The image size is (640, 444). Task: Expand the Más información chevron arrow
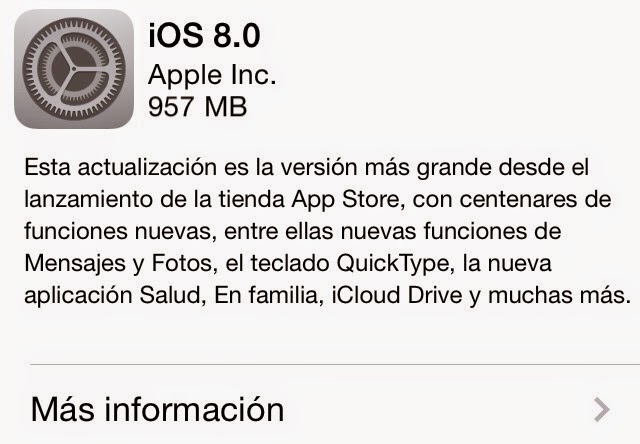pyautogui.click(x=602, y=409)
